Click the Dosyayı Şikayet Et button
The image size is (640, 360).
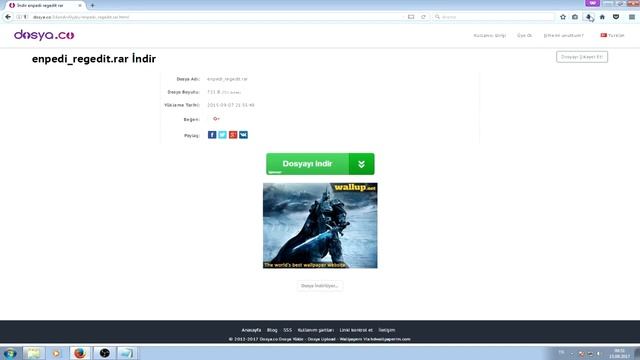click(x=582, y=57)
